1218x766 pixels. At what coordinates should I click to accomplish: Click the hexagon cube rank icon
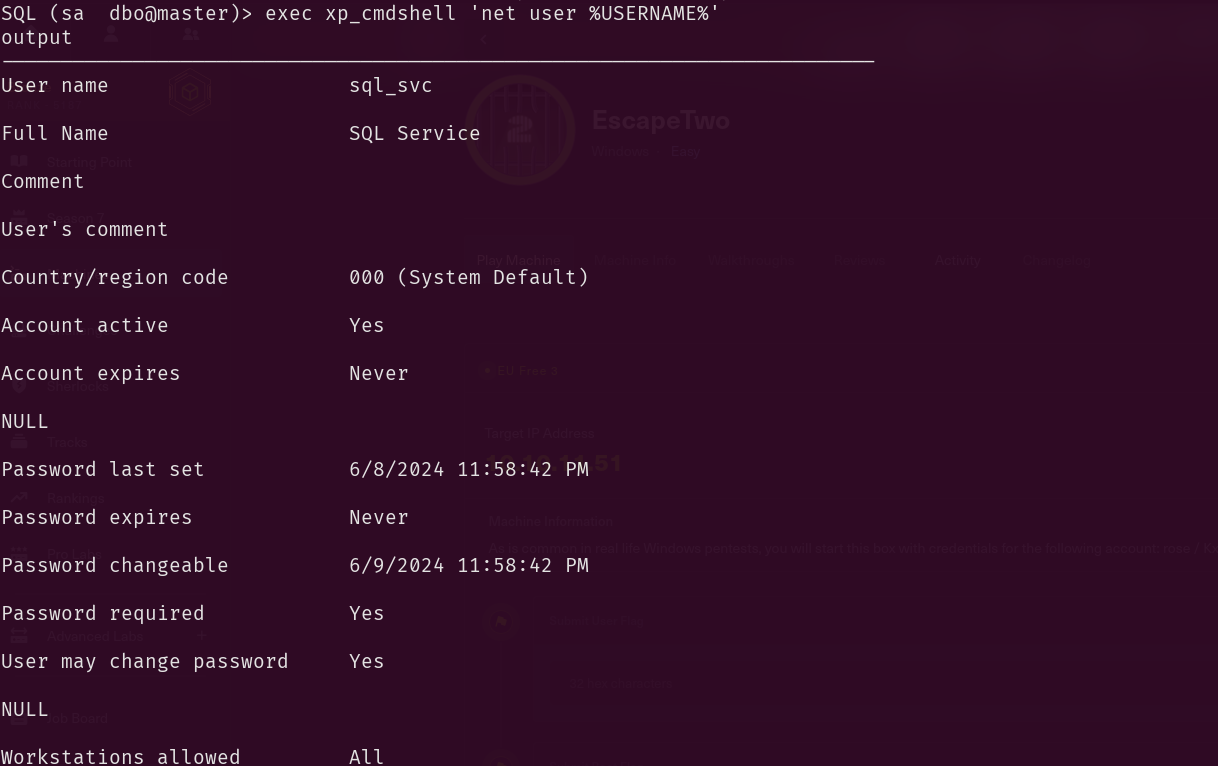[x=189, y=93]
